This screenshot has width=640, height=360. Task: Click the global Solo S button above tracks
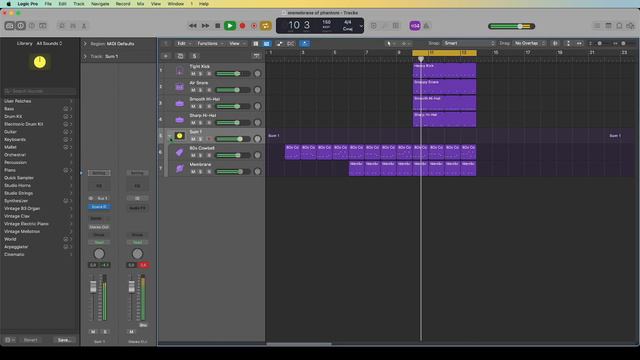pyautogui.click(x=194, y=56)
